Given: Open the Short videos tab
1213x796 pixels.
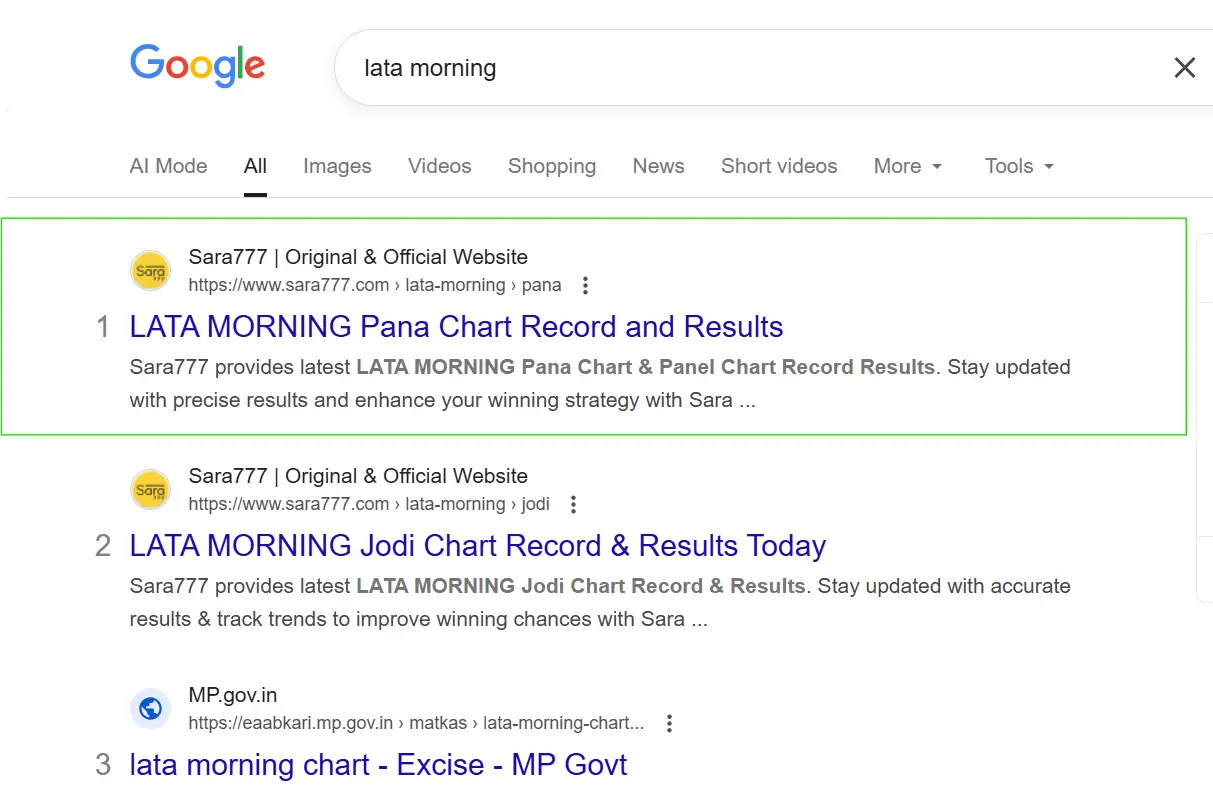Looking at the screenshot, I should pyautogui.click(x=779, y=167).
